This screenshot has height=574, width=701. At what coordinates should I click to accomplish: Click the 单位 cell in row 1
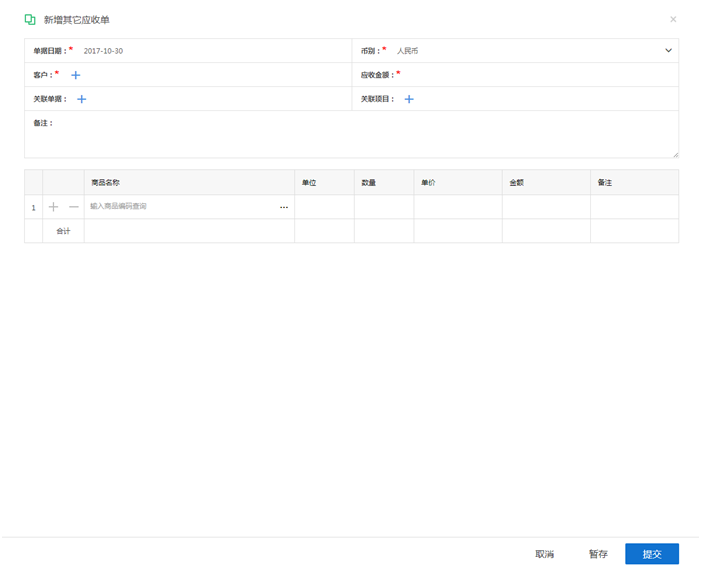point(325,207)
